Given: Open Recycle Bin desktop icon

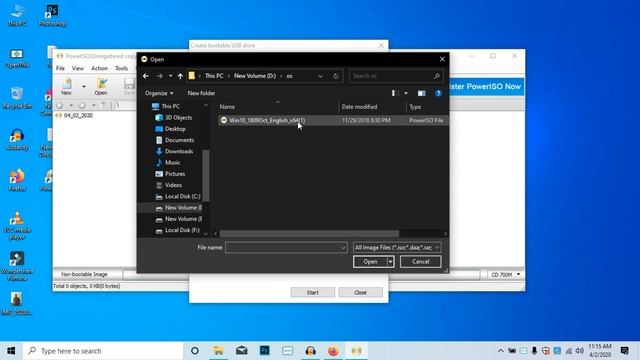Looking at the screenshot, I should tap(17, 98).
